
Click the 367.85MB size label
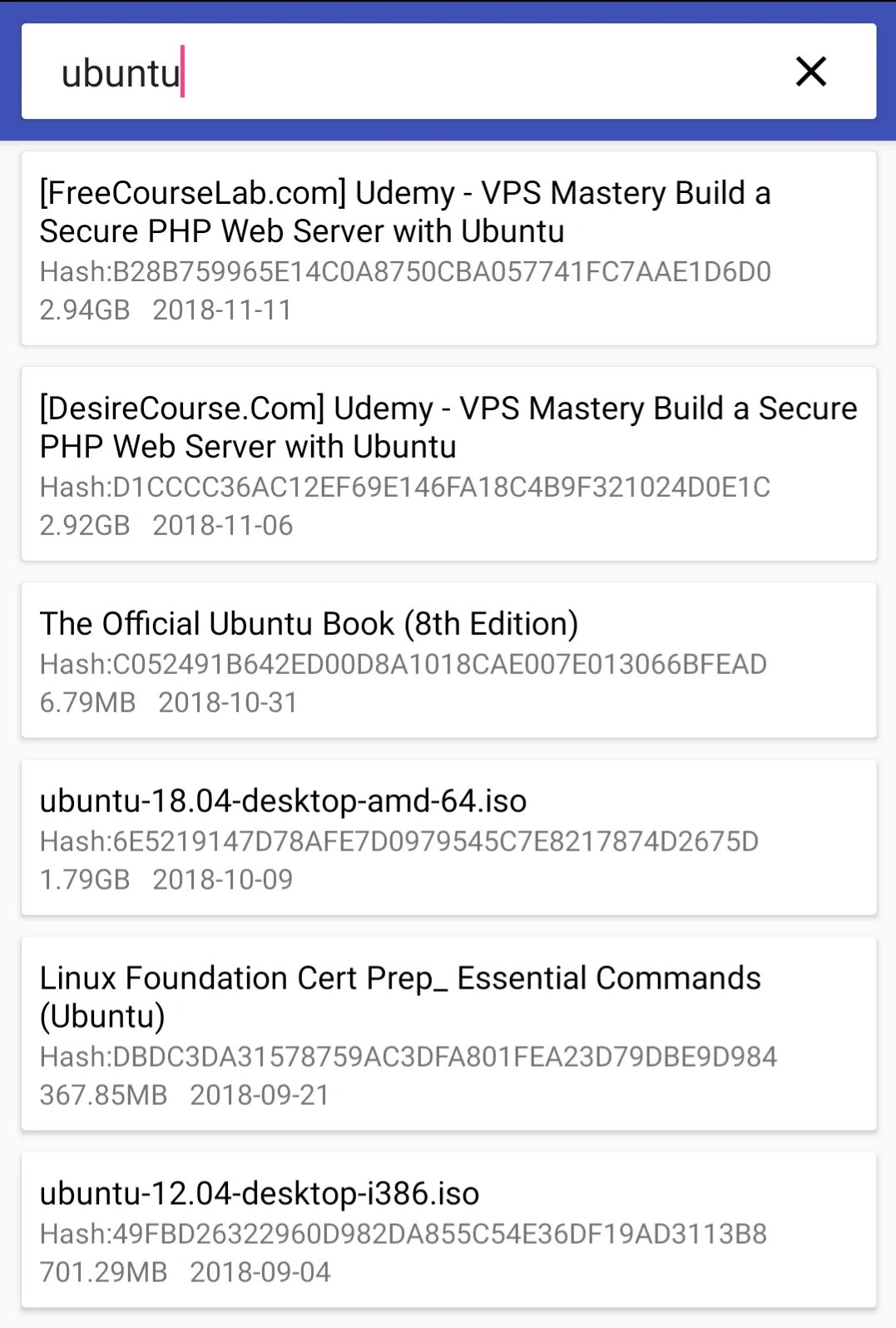tap(106, 1096)
